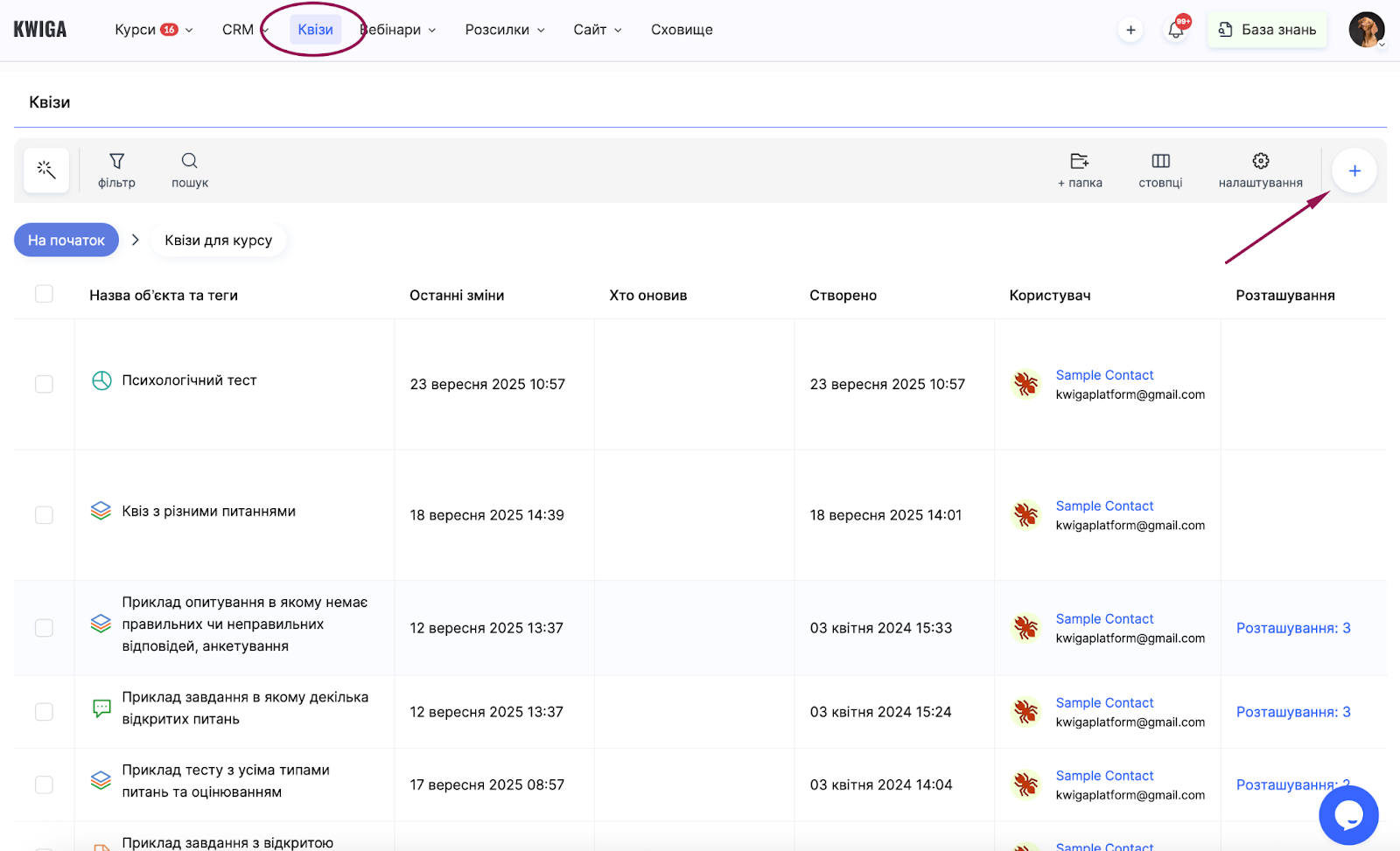Open the chat support bubble
Viewport: 1400px width, 851px height.
[x=1348, y=815]
